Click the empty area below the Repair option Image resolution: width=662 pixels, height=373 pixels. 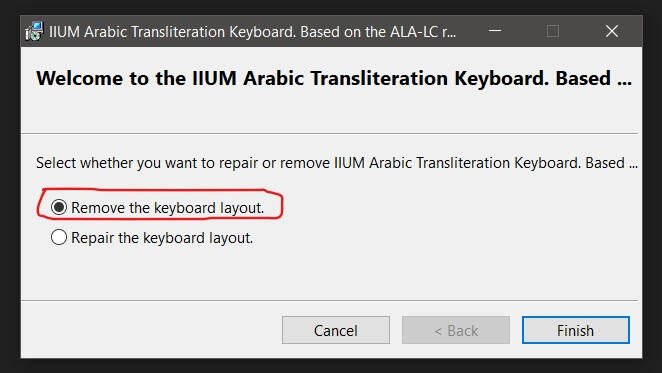(x=329, y=274)
